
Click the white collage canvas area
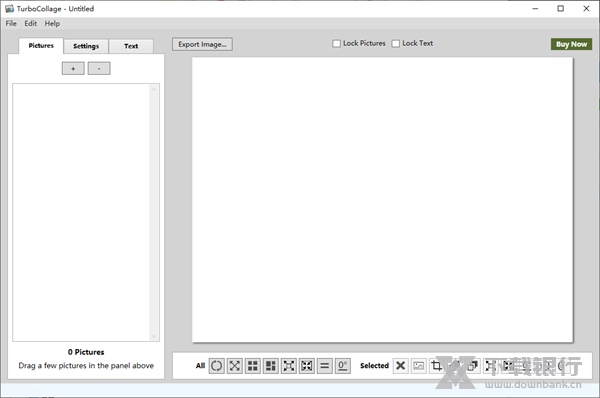(382, 200)
